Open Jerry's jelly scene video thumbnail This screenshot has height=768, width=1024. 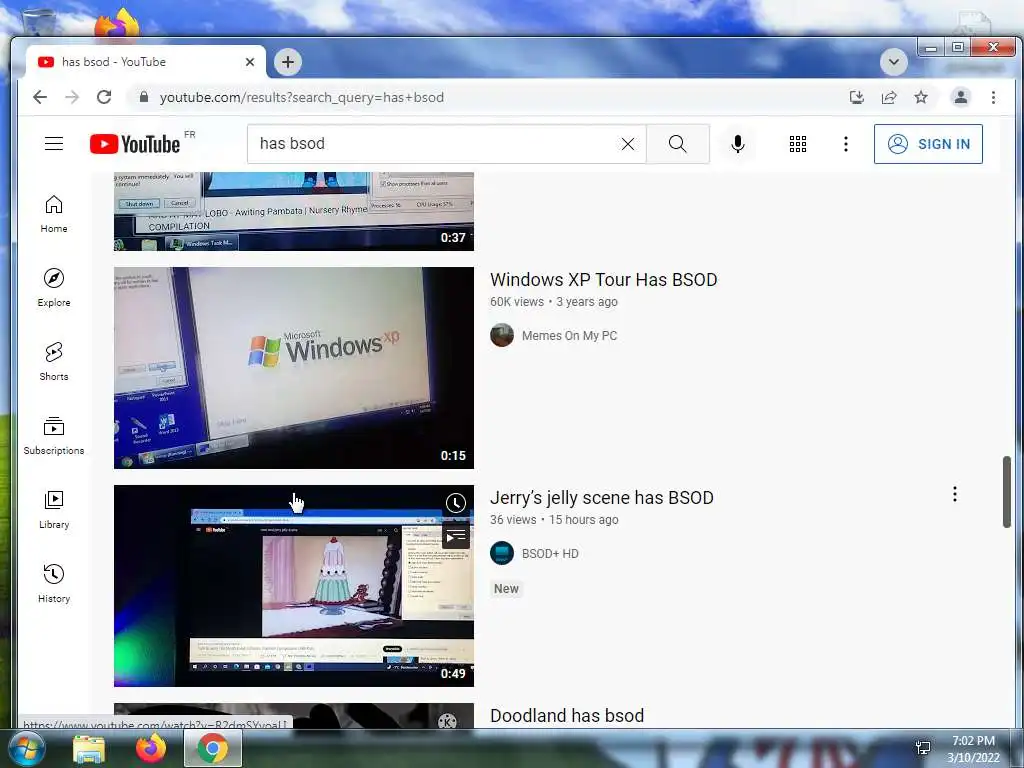click(x=294, y=586)
